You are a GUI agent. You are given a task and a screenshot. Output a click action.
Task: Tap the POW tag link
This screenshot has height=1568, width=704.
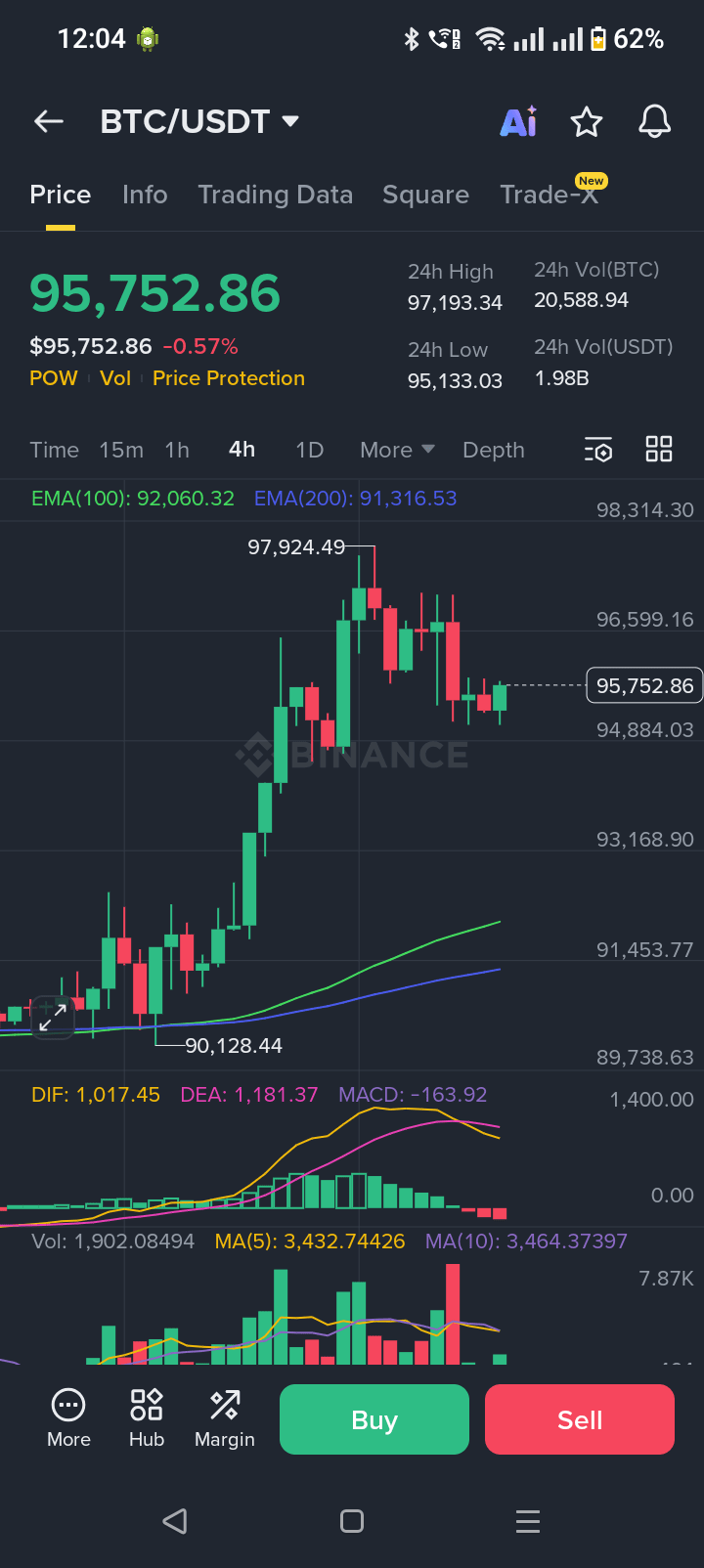click(54, 378)
